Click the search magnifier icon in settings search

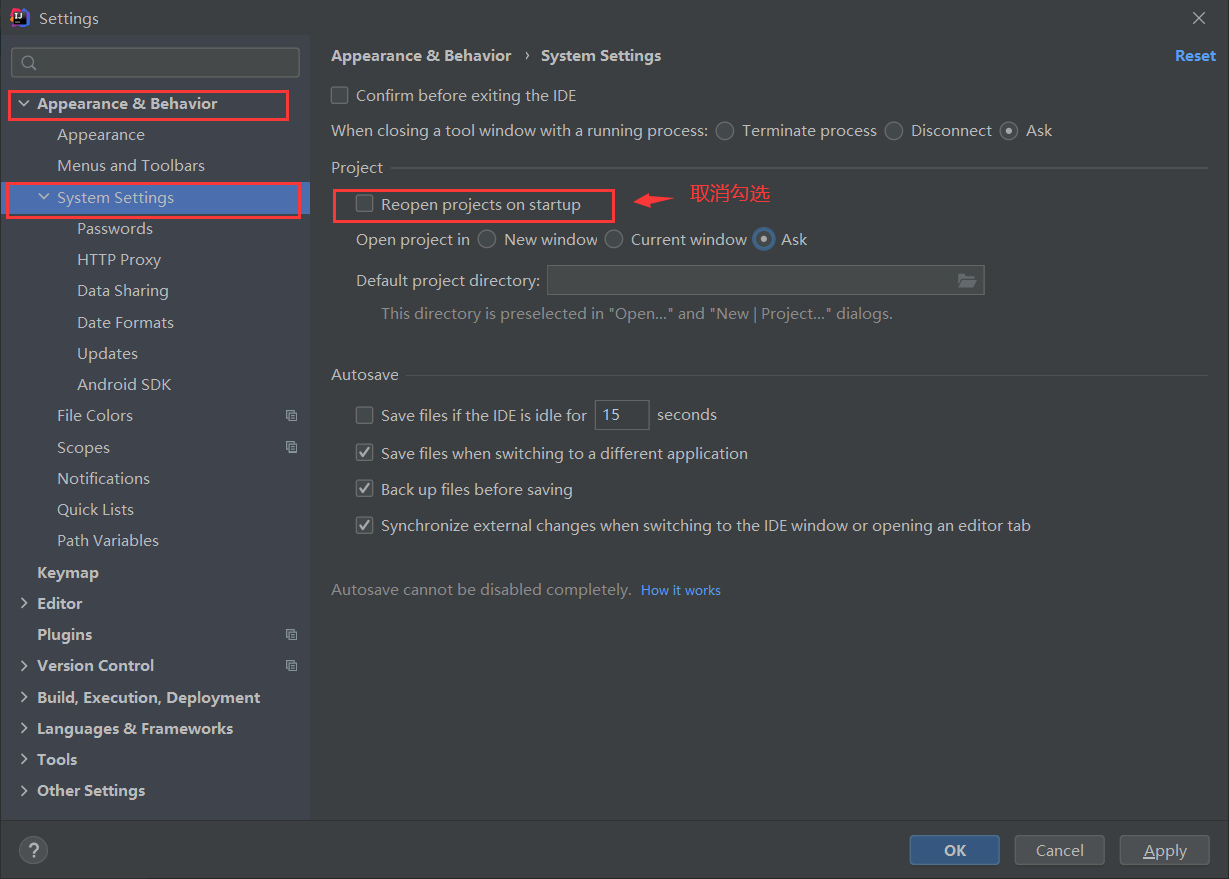(29, 63)
